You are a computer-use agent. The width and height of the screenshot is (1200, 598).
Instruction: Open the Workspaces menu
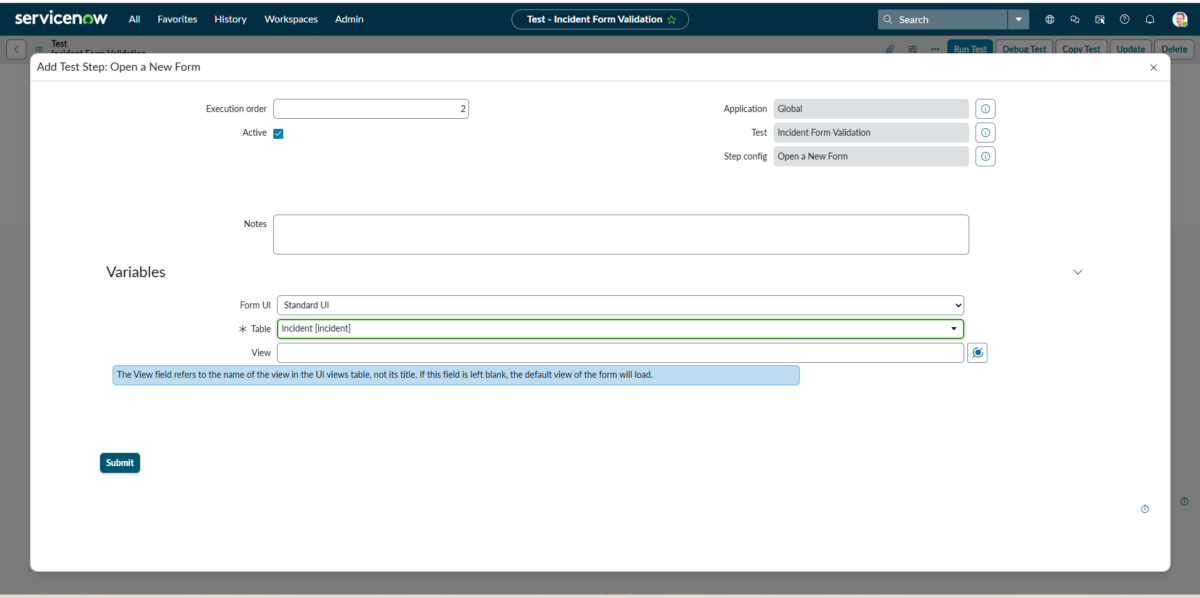(291, 19)
